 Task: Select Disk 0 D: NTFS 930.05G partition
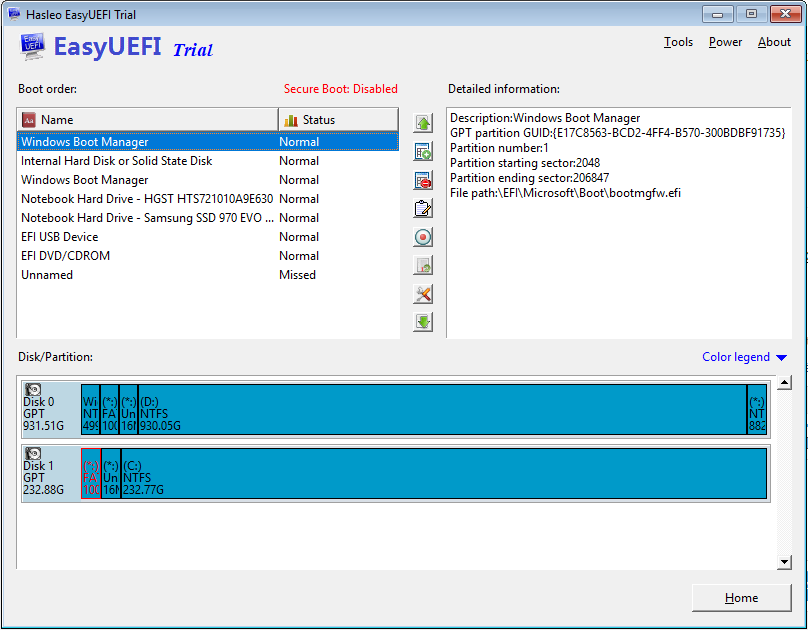click(x=442, y=409)
